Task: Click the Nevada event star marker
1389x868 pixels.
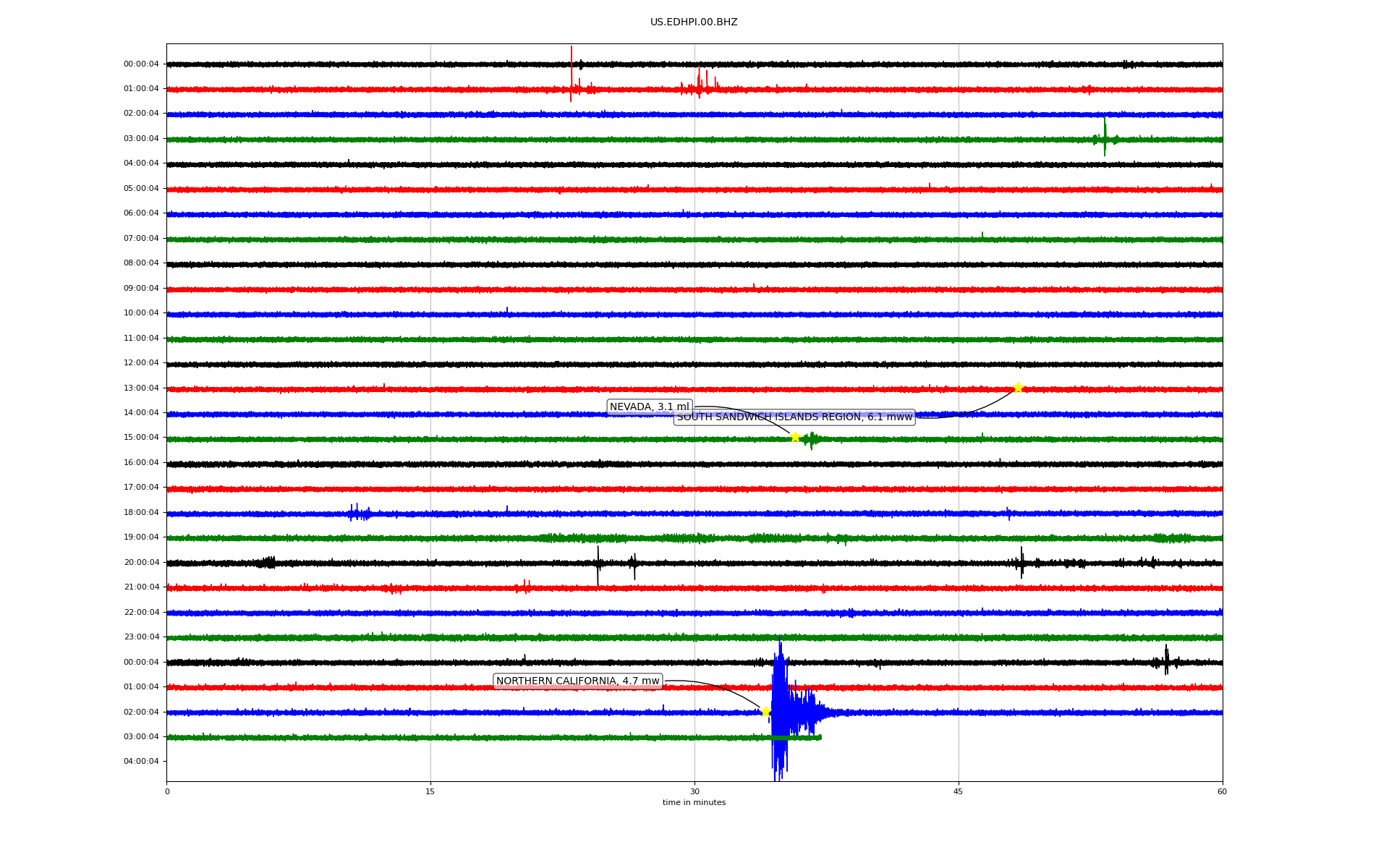Action: [x=795, y=437]
